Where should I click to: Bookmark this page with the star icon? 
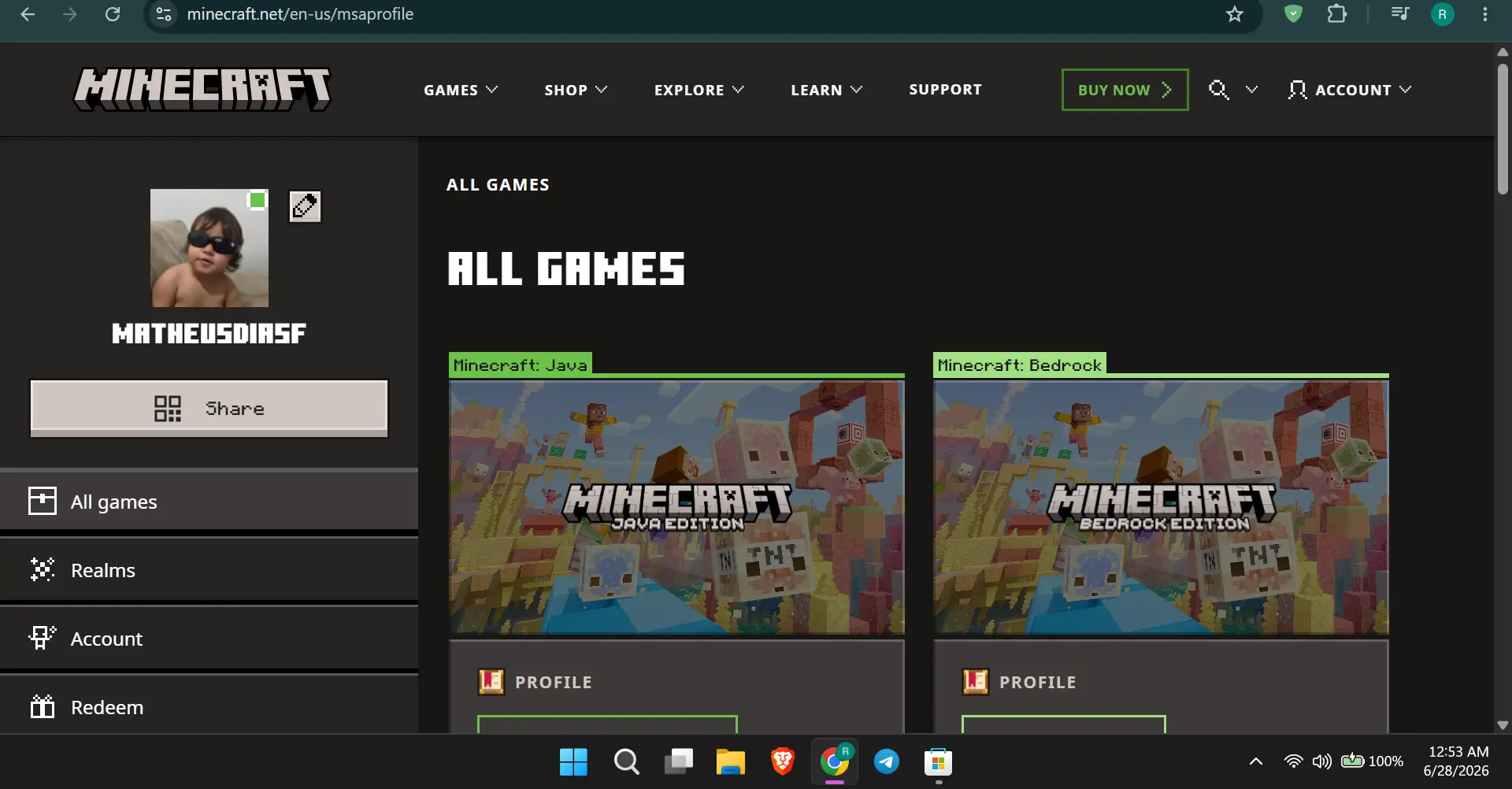tap(1234, 14)
